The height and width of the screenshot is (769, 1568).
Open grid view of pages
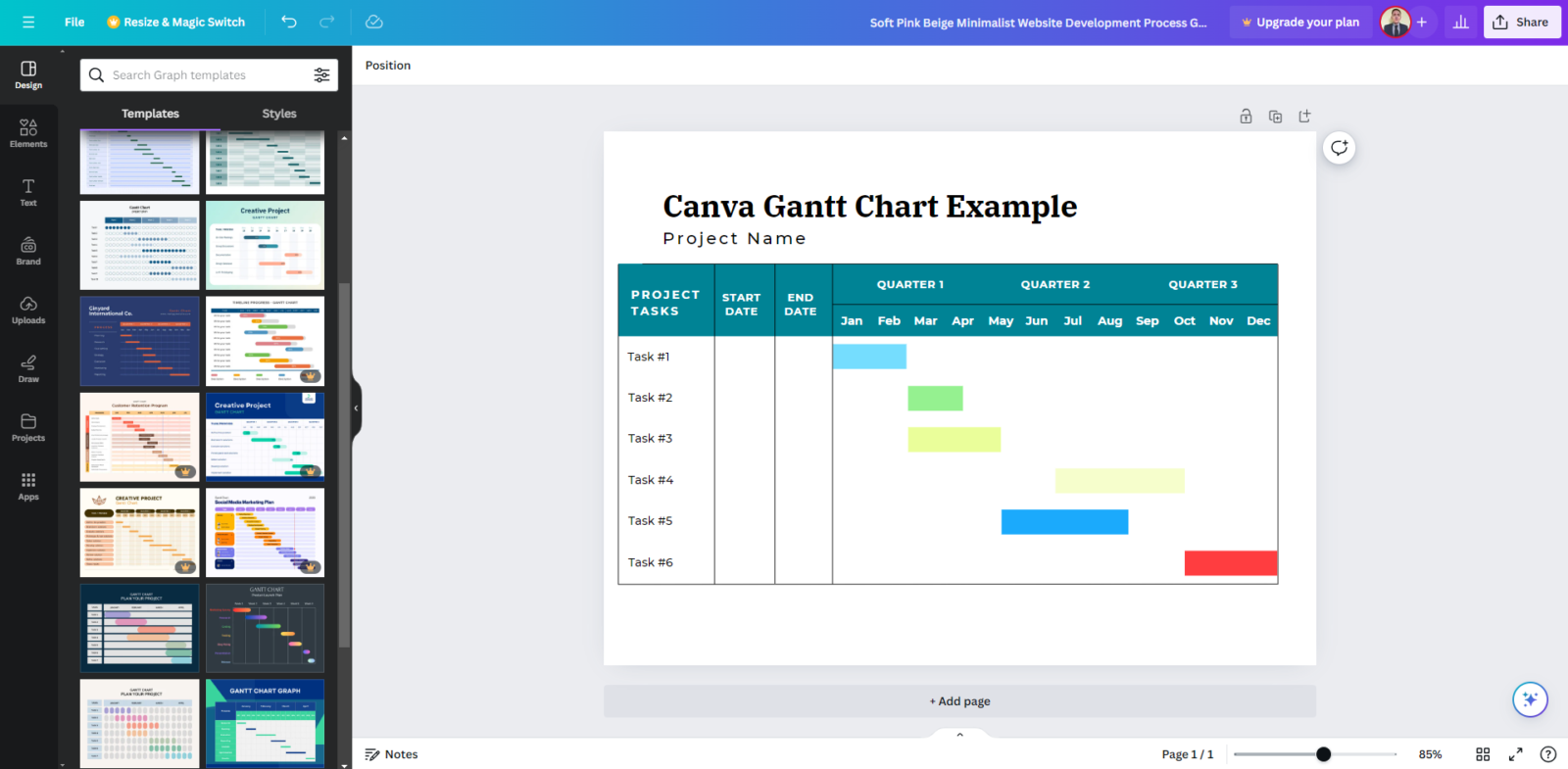pos(1483,754)
